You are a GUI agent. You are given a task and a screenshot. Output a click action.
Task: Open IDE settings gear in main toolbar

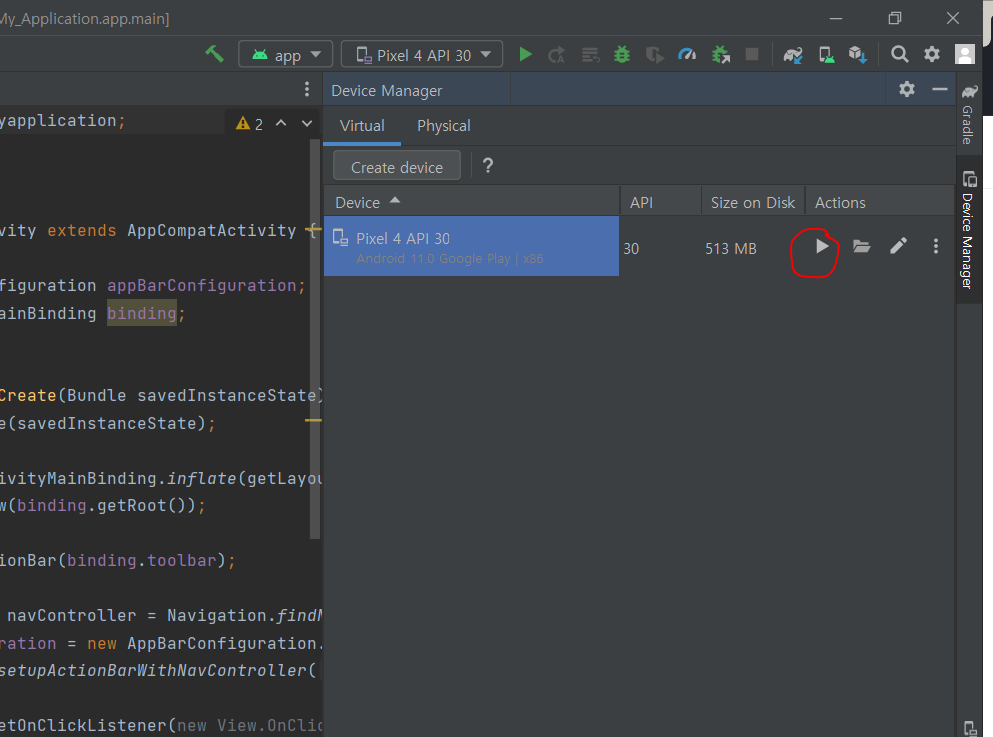pyautogui.click(x=932, y=54)
